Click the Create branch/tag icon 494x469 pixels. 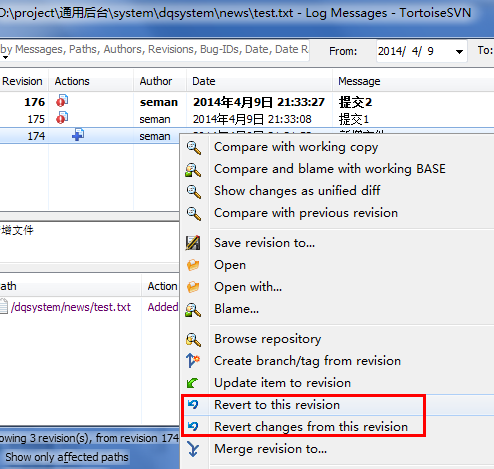point(193,360)
